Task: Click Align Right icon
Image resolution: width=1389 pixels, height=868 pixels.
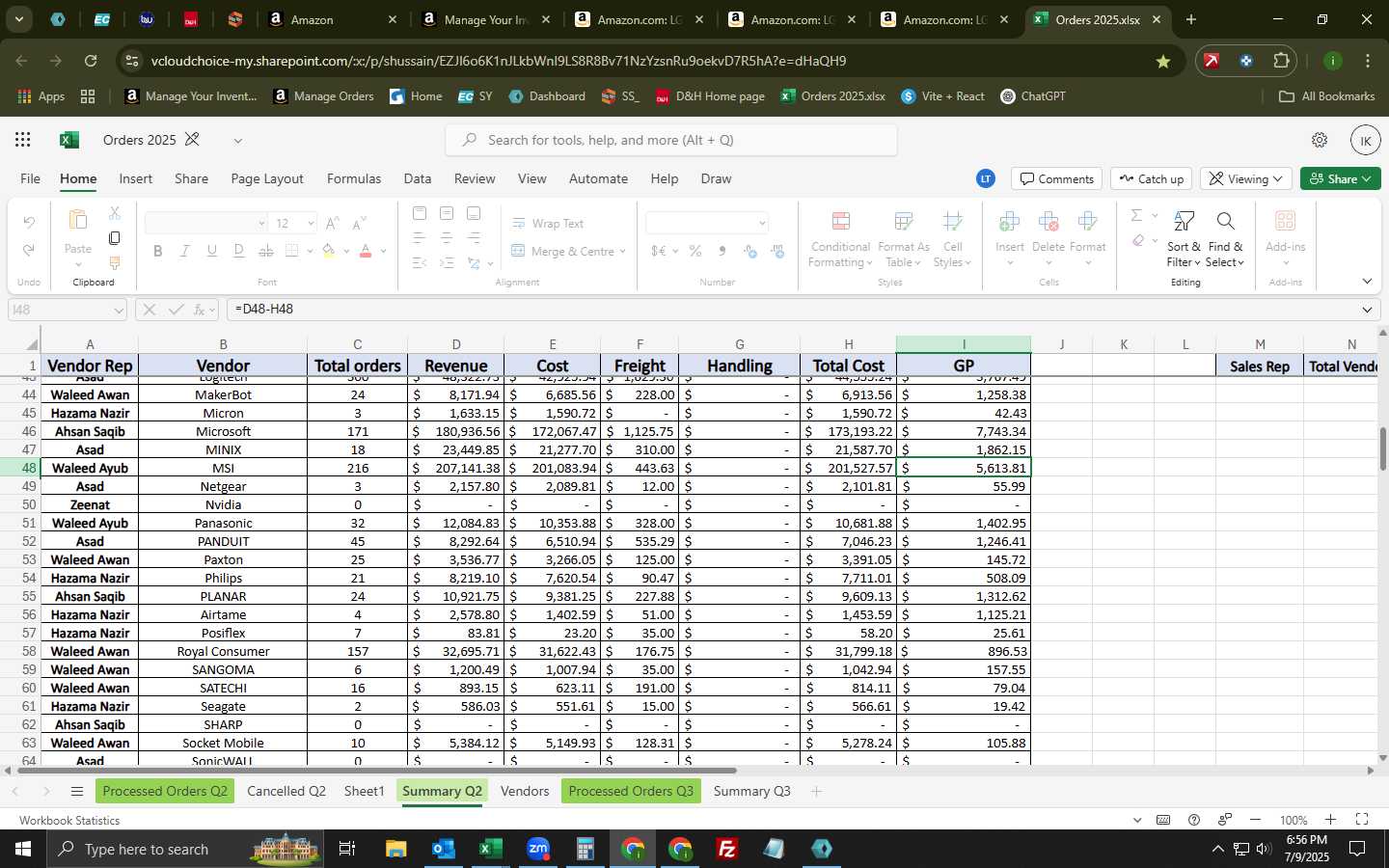Action: 473,237
